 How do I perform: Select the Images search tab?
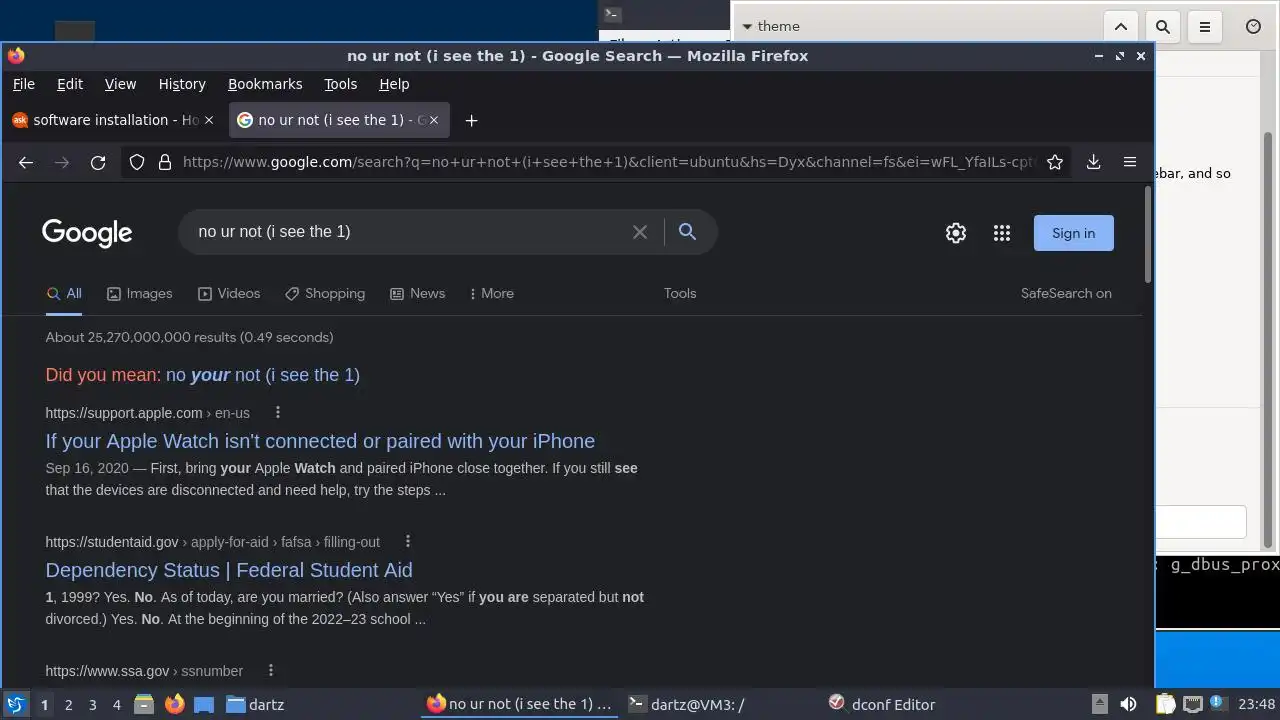140,293
